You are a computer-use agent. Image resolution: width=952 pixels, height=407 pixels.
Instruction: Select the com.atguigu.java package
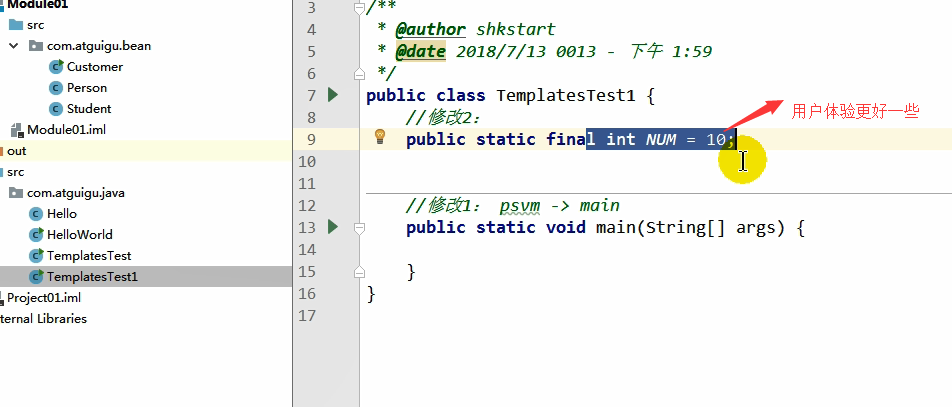pos(75,193)
